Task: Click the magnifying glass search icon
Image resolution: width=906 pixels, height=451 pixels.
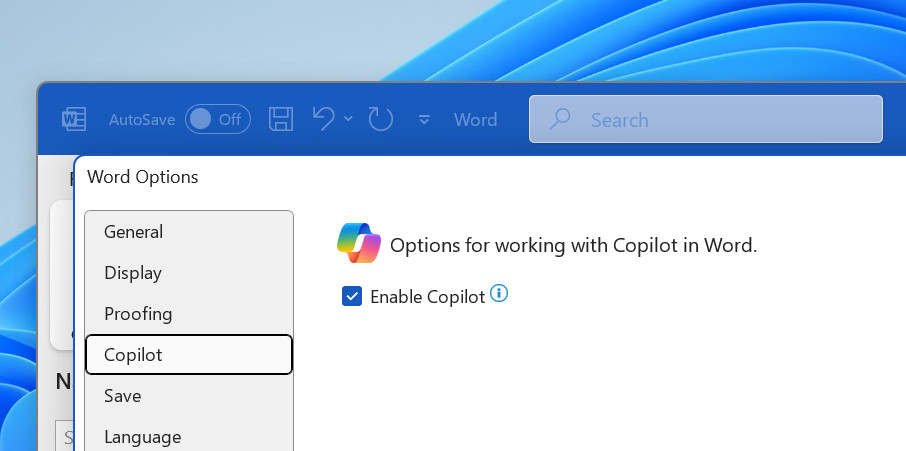Action: point(560,119)
